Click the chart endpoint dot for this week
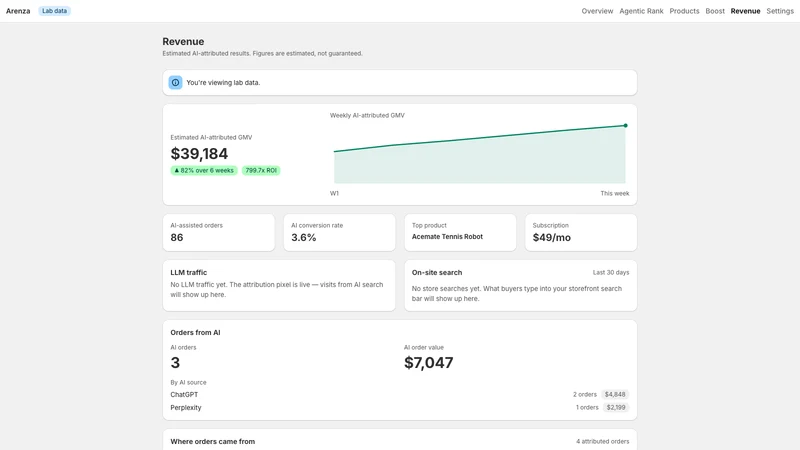The width and height of the screenshot is (800, 450). tap(626, 126)
